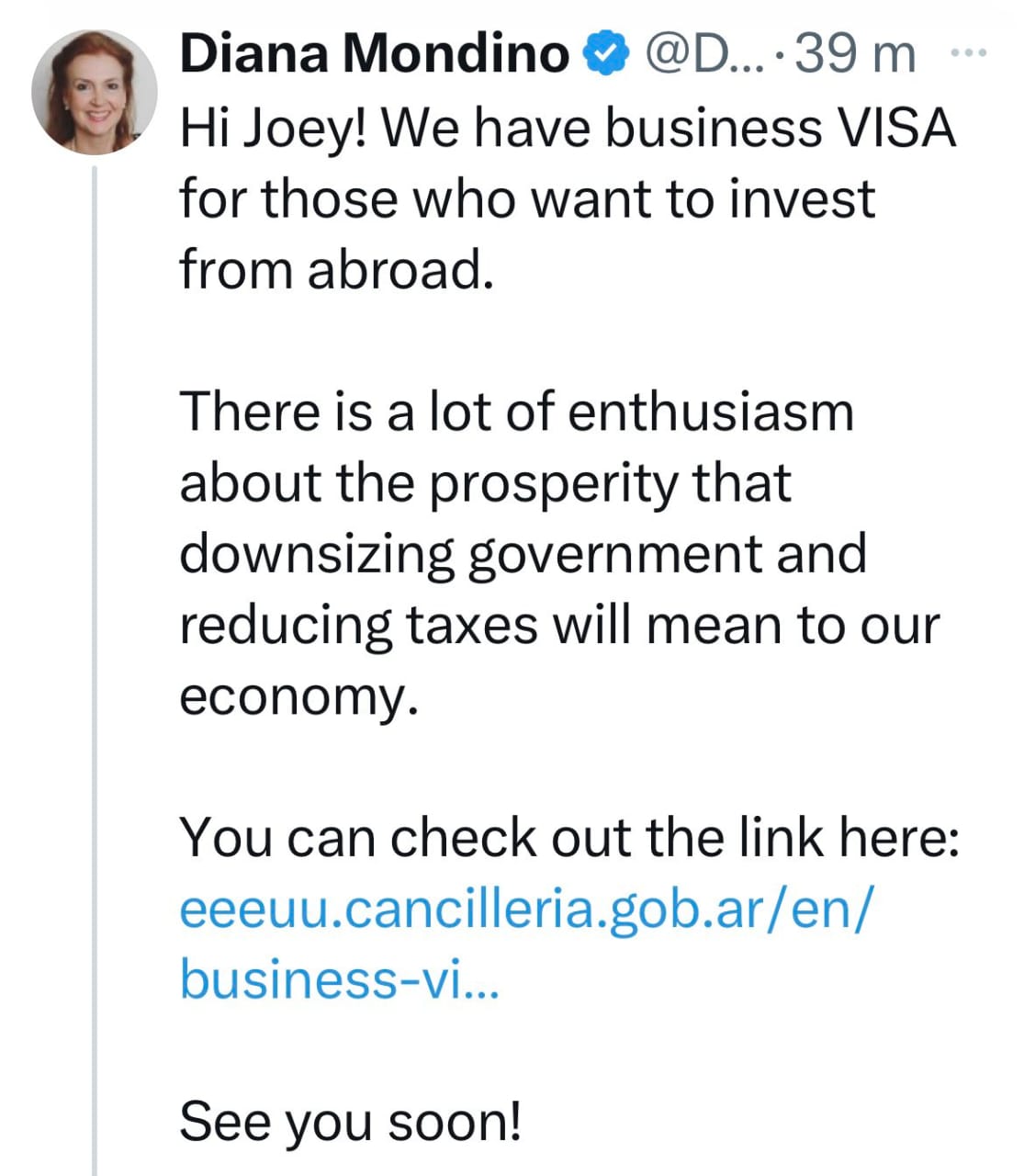
Task: Click the "for those who want to invest" line
Action: [527, 198]
